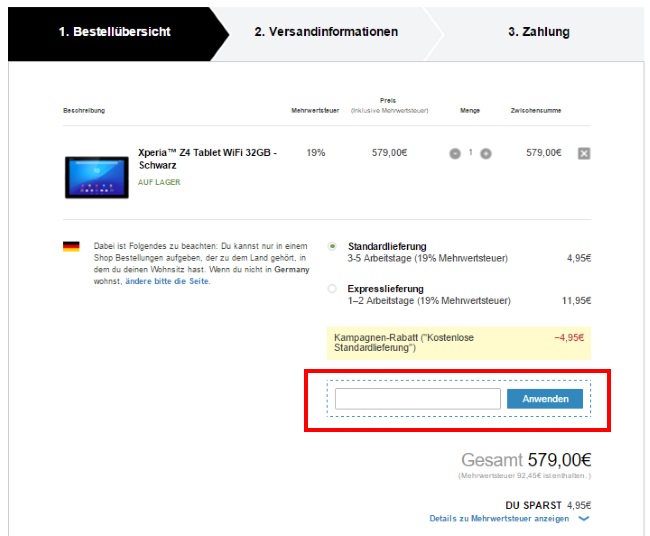Go to step 3. Zahlung

[x=539, y=32]
